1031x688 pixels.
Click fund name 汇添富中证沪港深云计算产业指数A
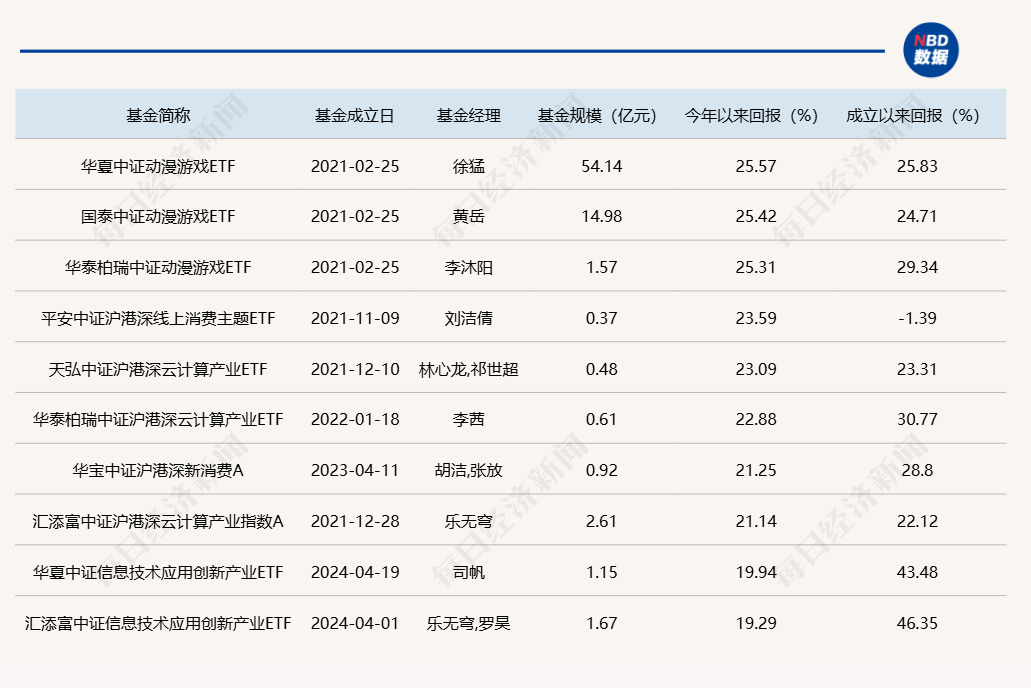point(158,522)
